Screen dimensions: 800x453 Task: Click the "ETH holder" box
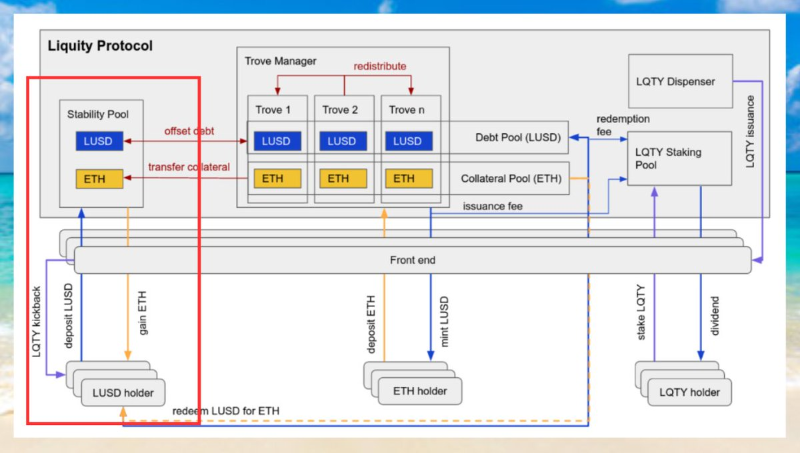(420, 391)
